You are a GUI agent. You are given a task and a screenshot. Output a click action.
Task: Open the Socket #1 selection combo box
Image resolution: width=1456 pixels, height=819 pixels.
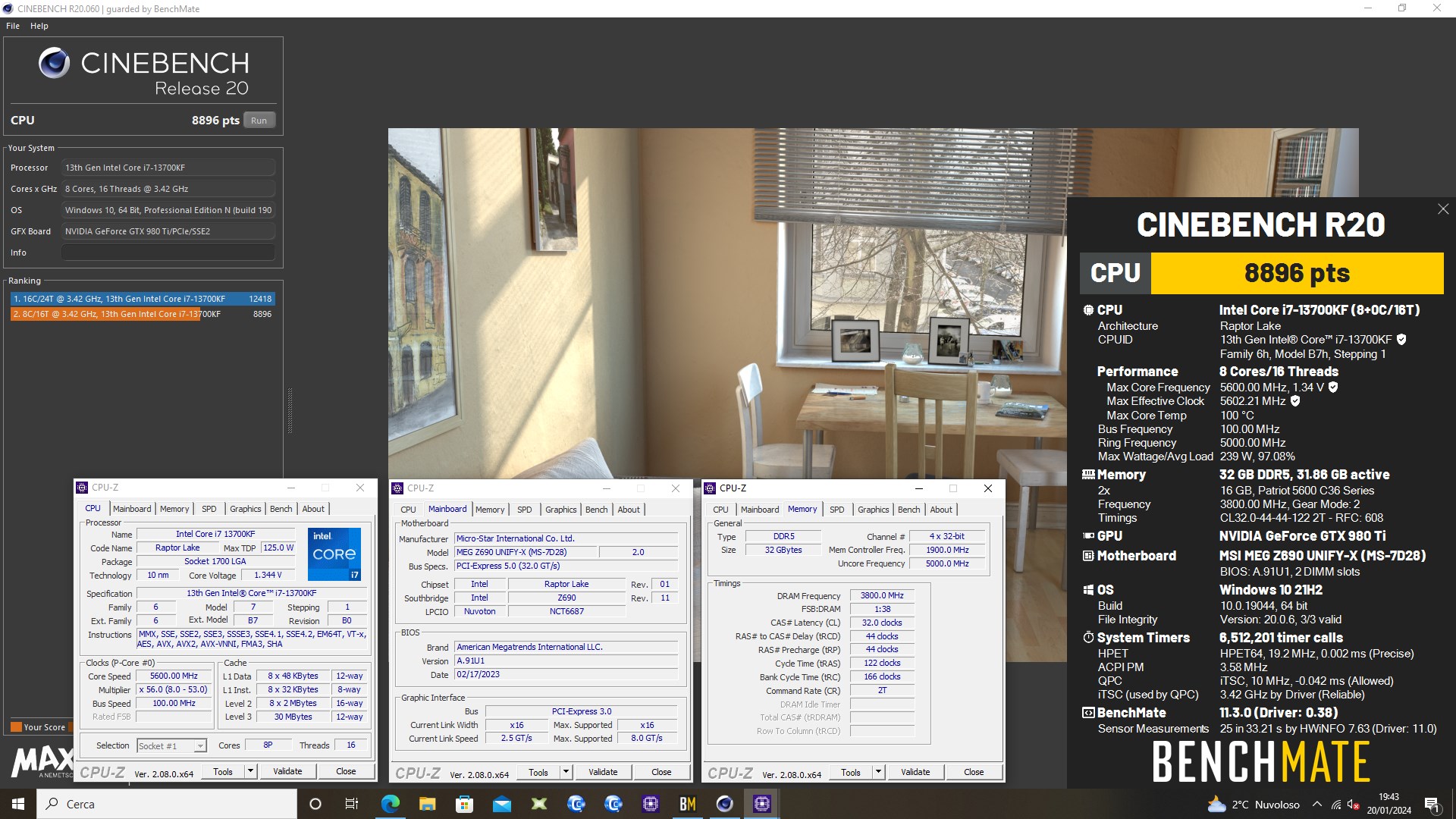pyautogui.click(x=171, y=746)
